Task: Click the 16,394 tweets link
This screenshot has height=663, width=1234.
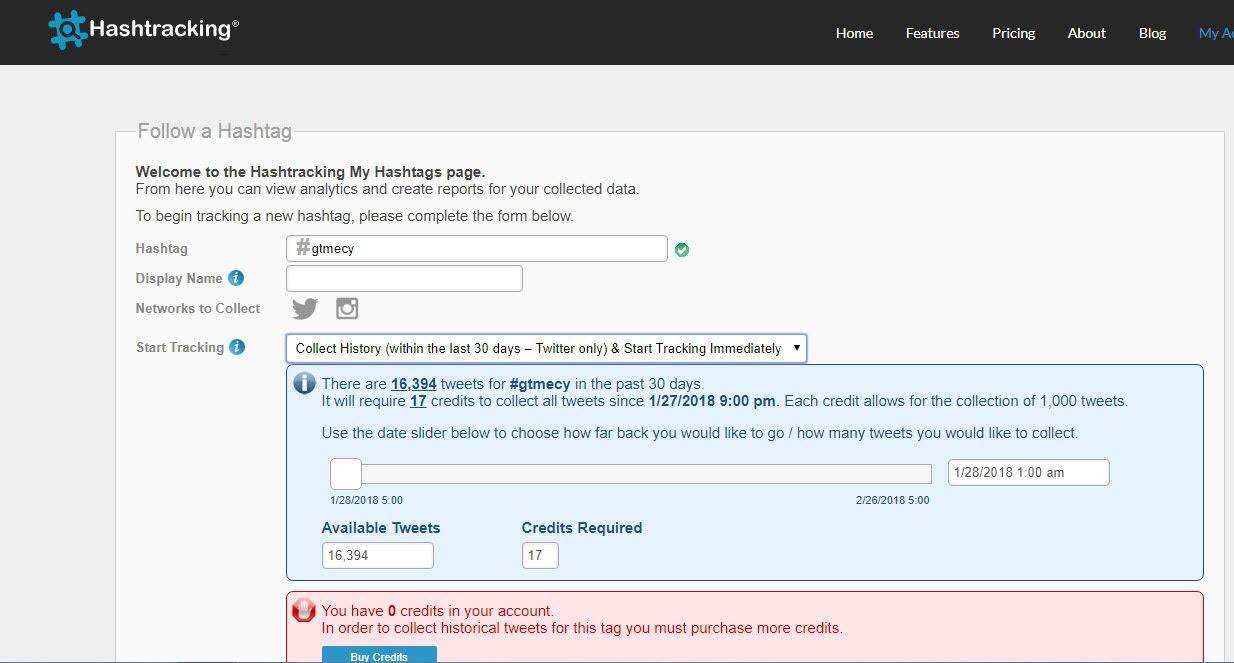Action: click(413, 384)
